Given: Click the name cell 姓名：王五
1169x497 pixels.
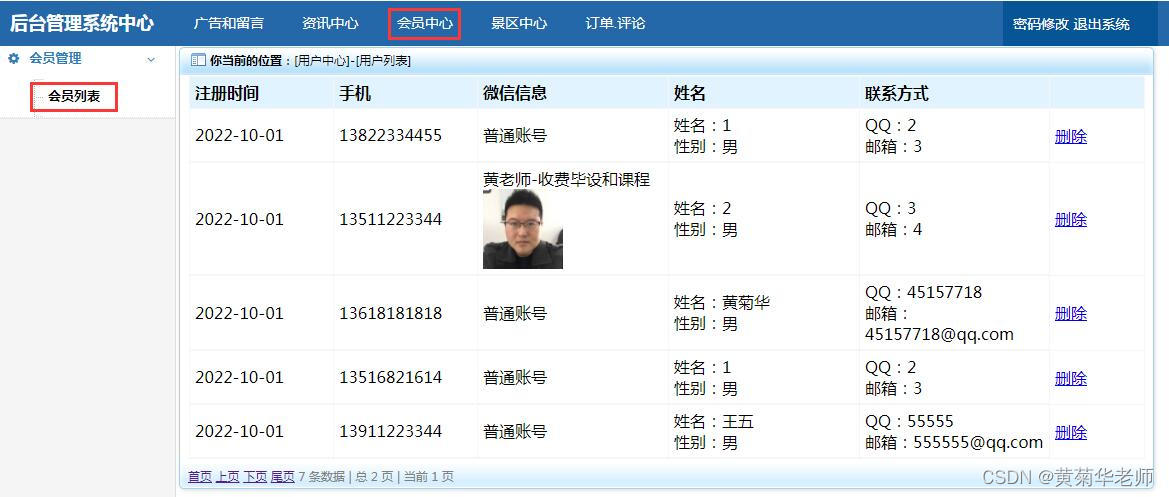Looking at the screenshot, I should tap(713, 422).
